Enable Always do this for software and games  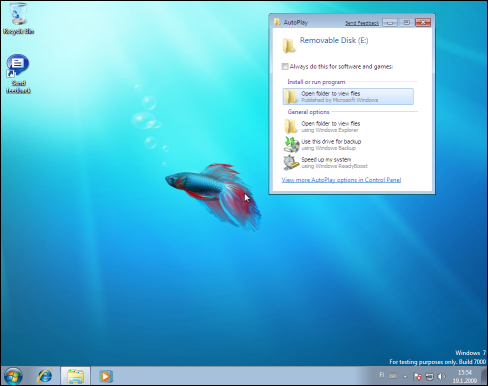click(285, 66)
